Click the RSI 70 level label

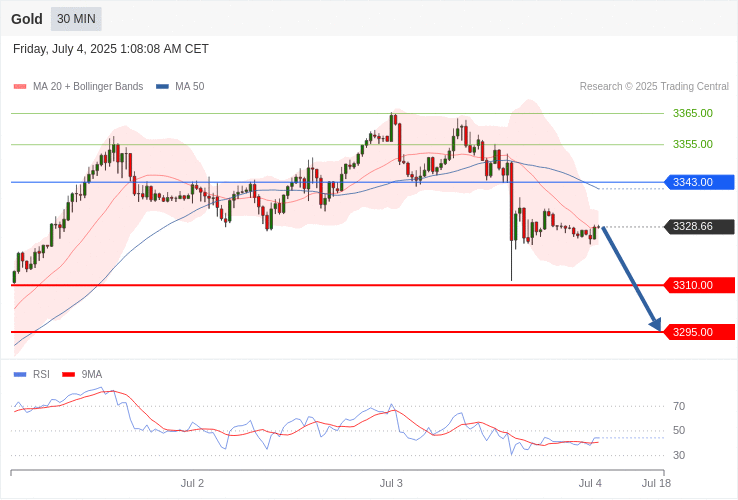tap(679, 406)
